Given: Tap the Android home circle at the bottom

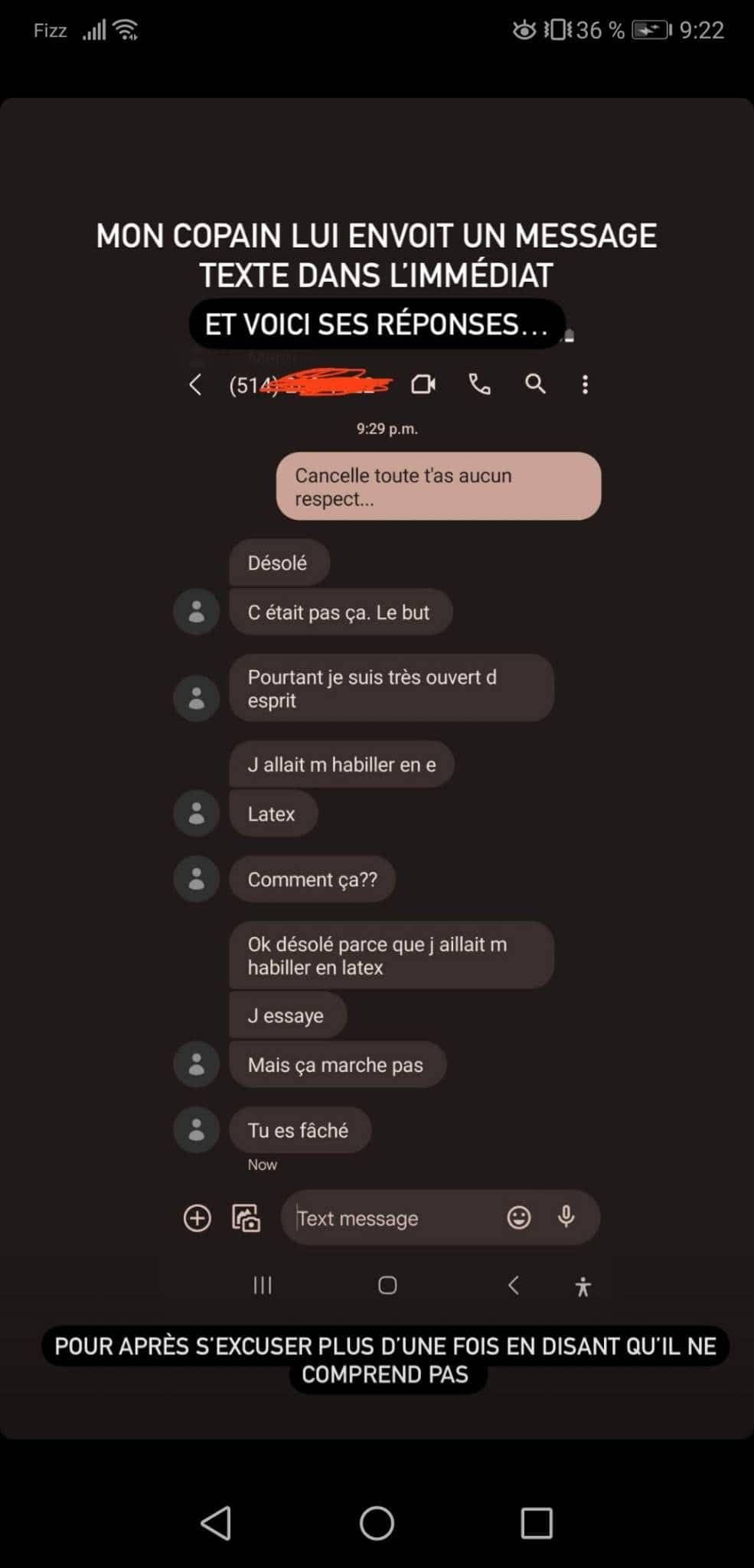Looking at the screenshot, I should point(377,1523).
